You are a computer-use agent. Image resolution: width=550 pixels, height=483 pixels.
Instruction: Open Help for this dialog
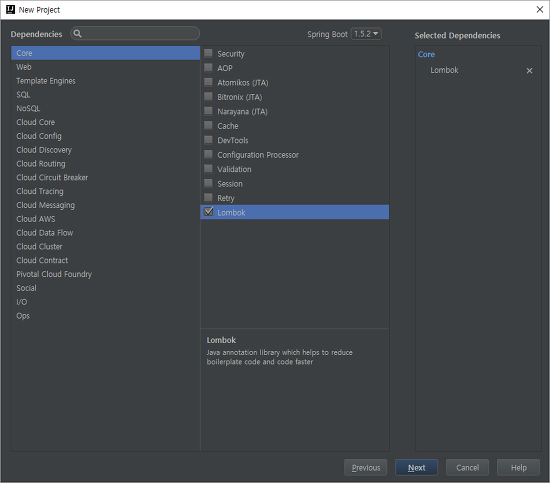[x=518, y=468]
